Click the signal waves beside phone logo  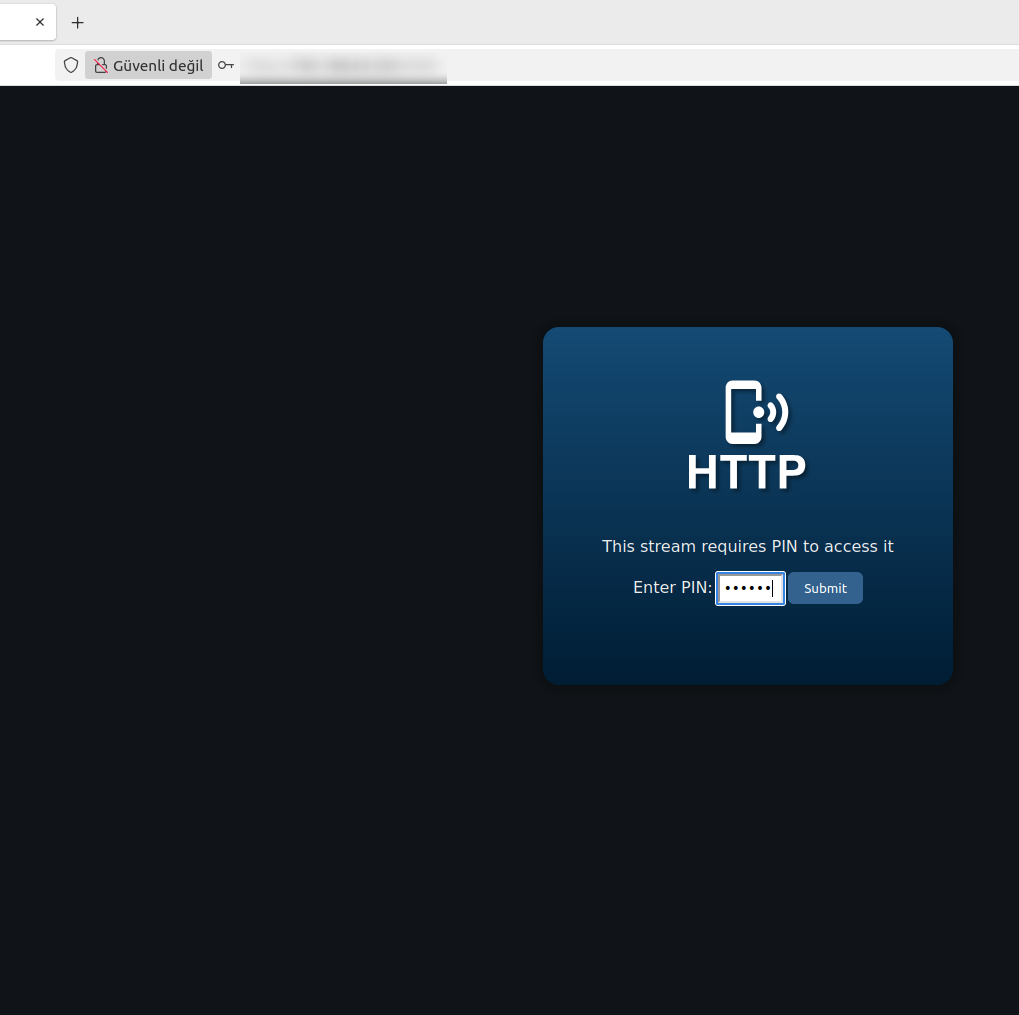[x=779, y=411]
